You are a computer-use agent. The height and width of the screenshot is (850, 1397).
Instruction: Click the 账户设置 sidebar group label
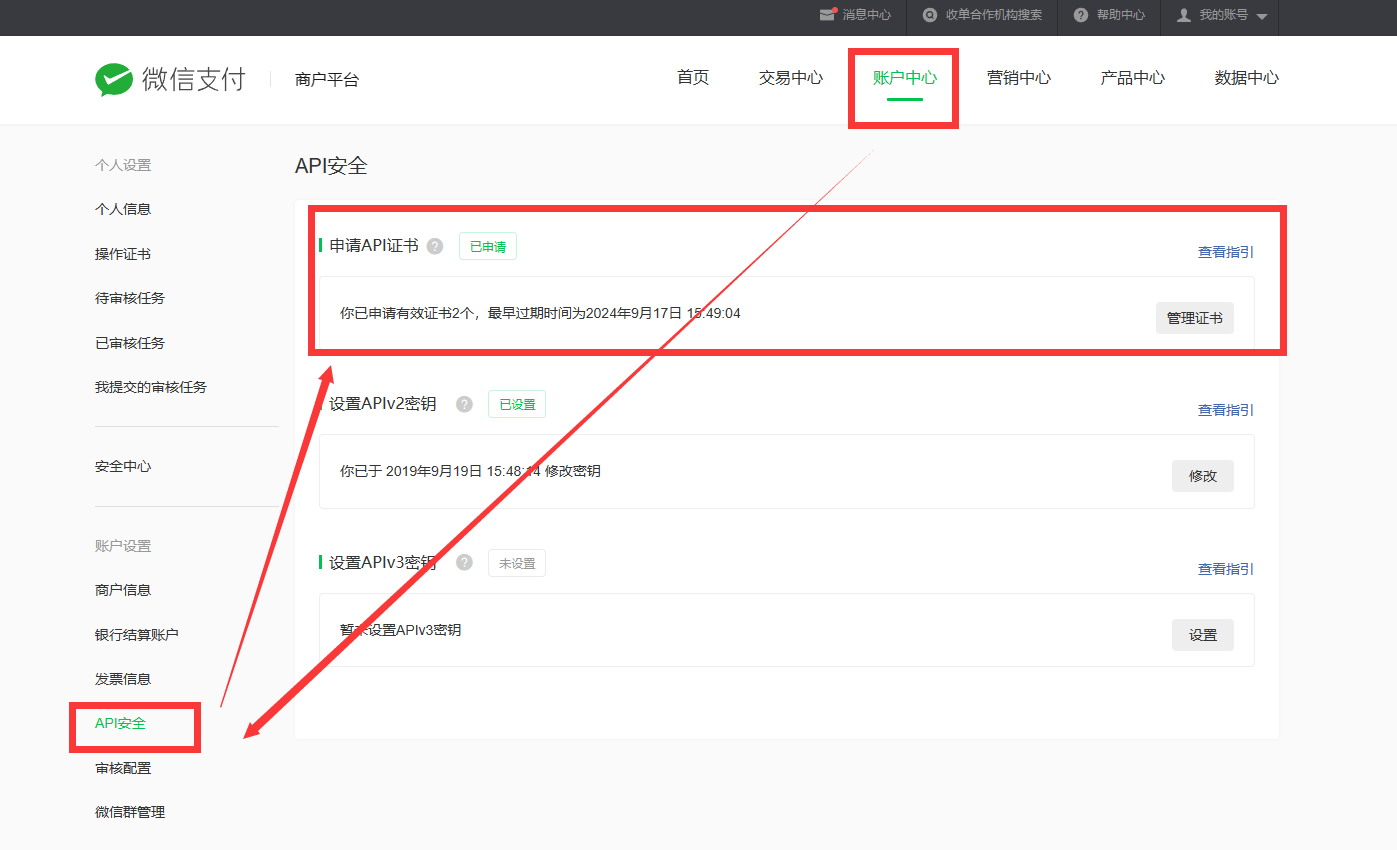click(123, 546)
